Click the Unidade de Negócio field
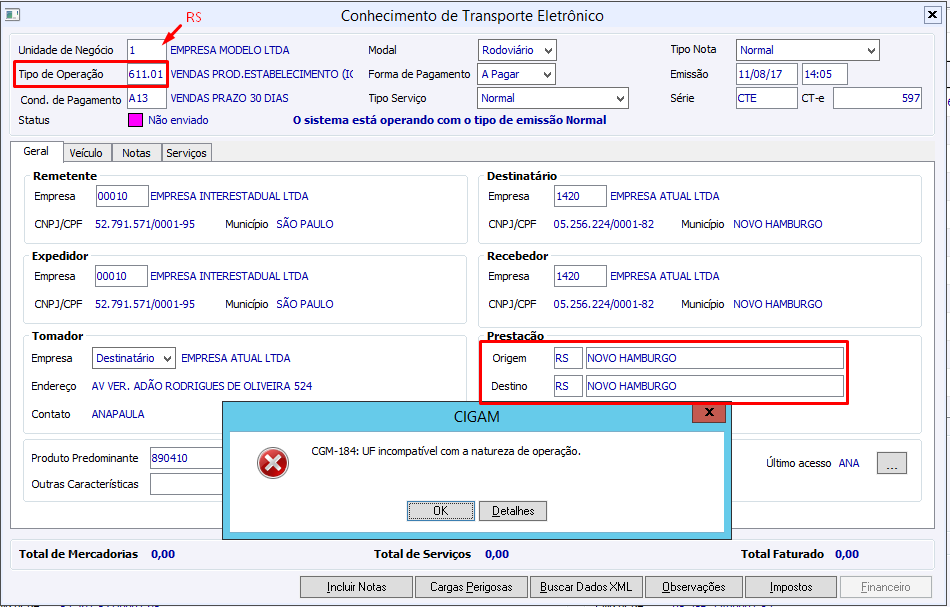Screen dimensions: 950x607 (146, 50)
